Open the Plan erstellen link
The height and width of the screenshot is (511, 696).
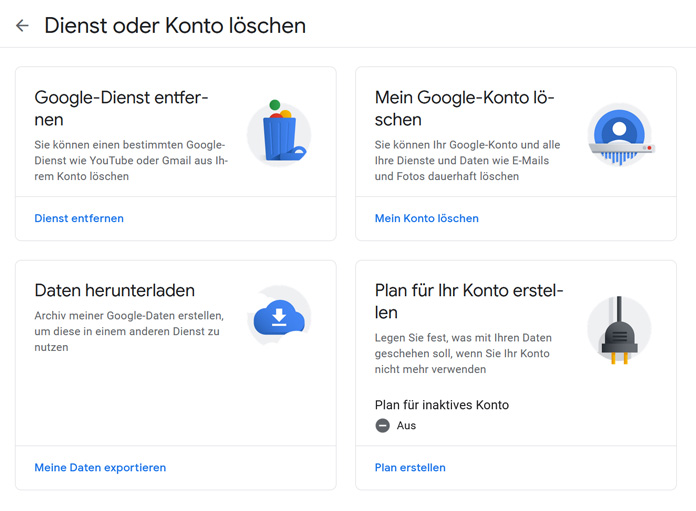(x=410, y=467)
